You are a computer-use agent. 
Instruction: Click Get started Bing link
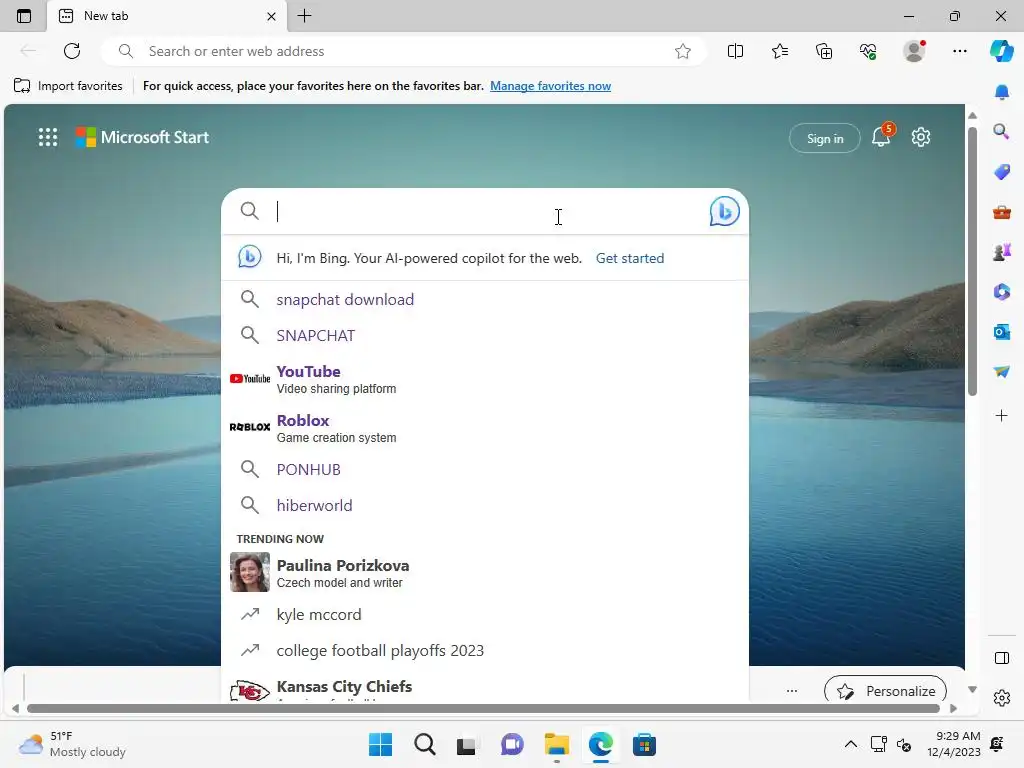630,258
